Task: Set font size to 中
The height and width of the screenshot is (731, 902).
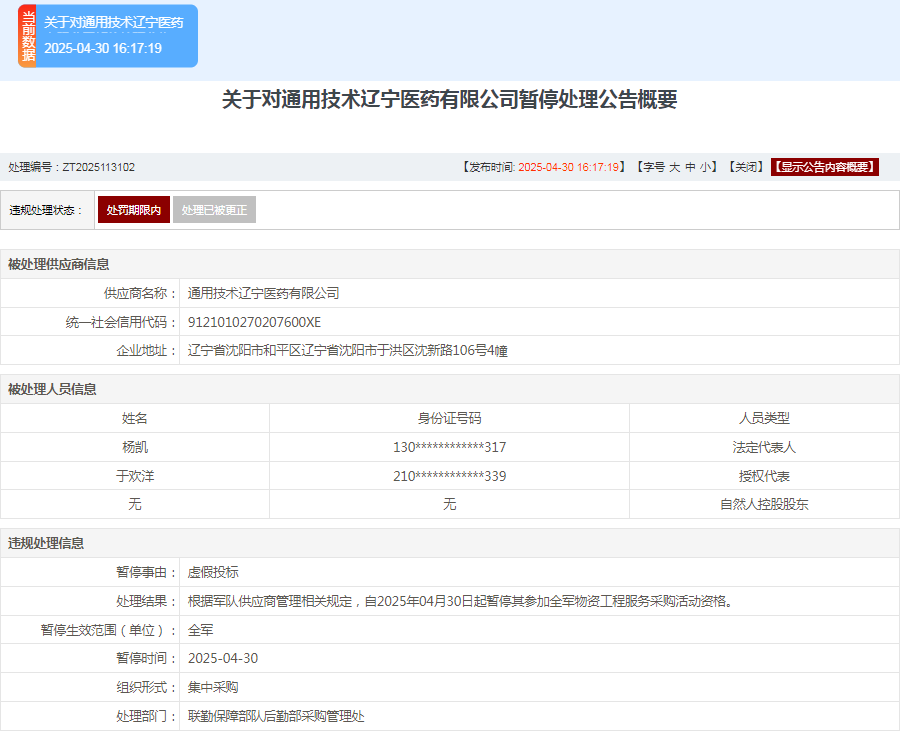Action: tap(690, 167)
